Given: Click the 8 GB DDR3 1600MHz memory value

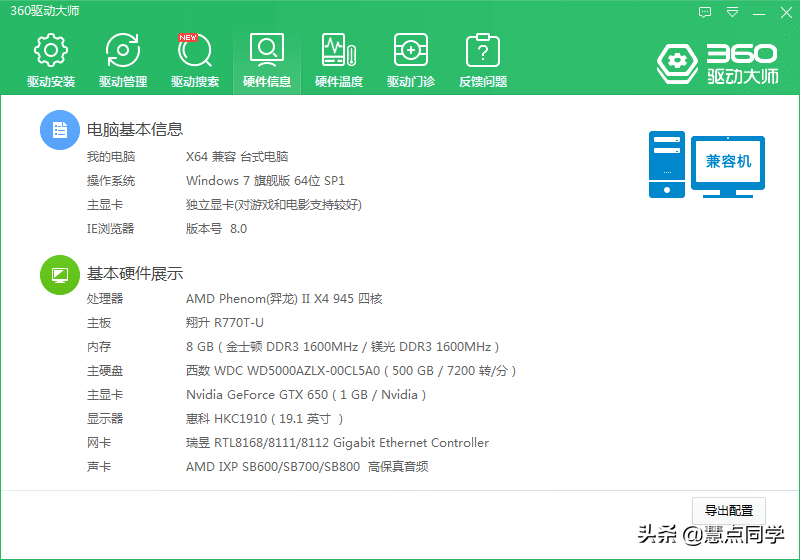Looking at the screenshot, I should point(342,347).
